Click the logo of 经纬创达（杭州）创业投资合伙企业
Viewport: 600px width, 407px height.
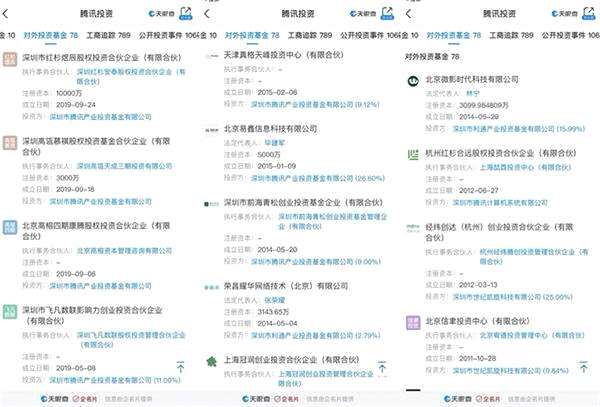tap(413, 228)
